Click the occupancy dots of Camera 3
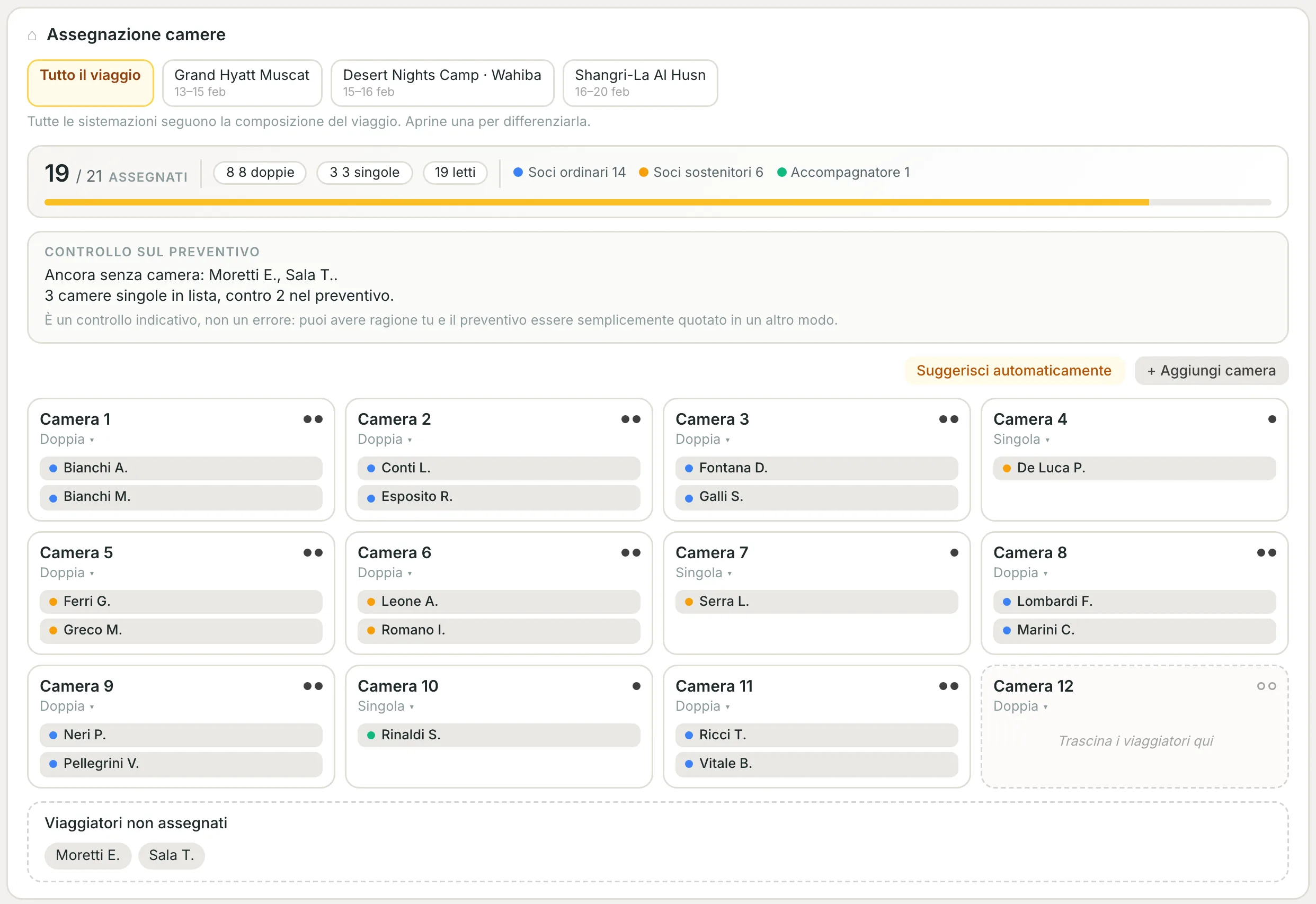 [x=948, y=419]
